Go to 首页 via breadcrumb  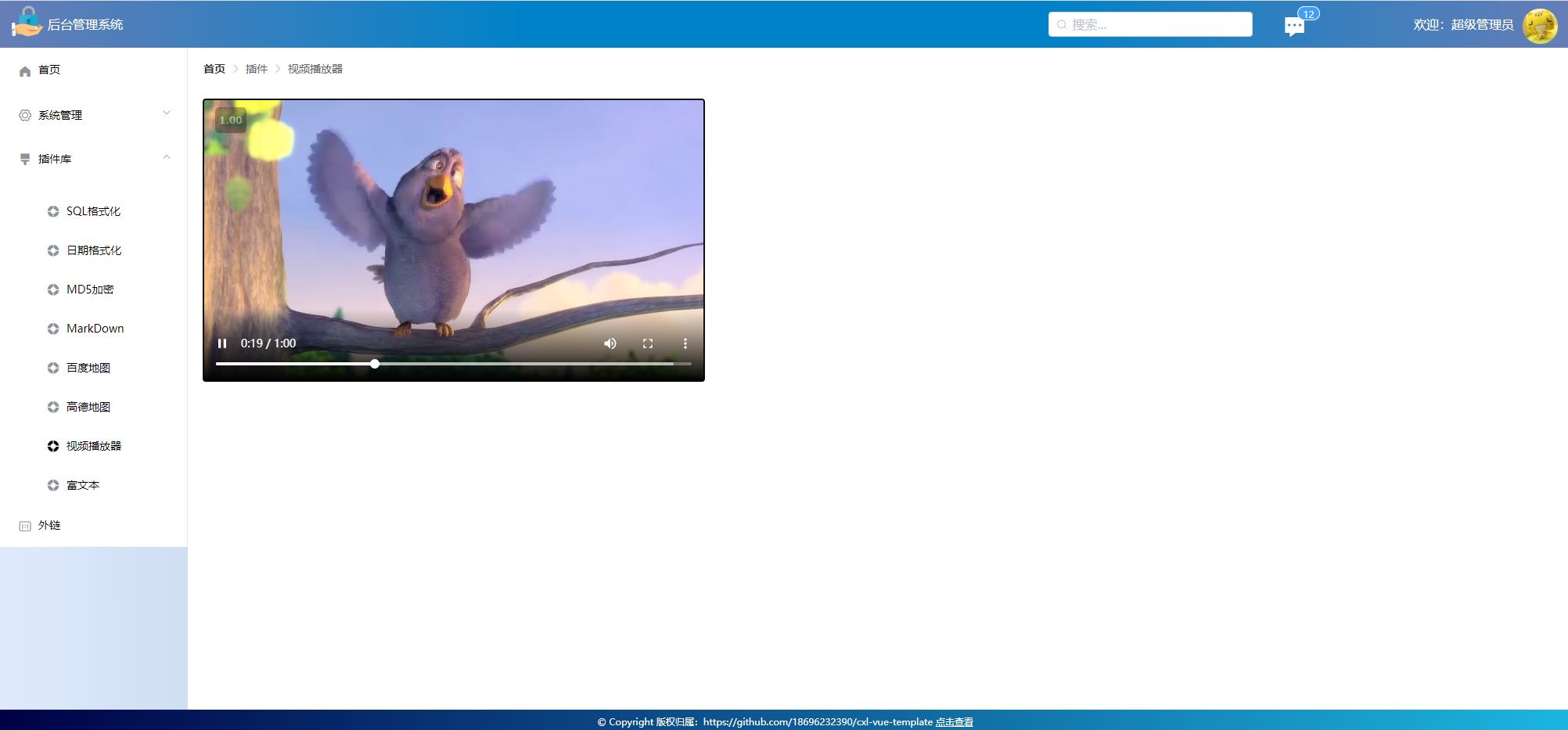click(214, 69)
